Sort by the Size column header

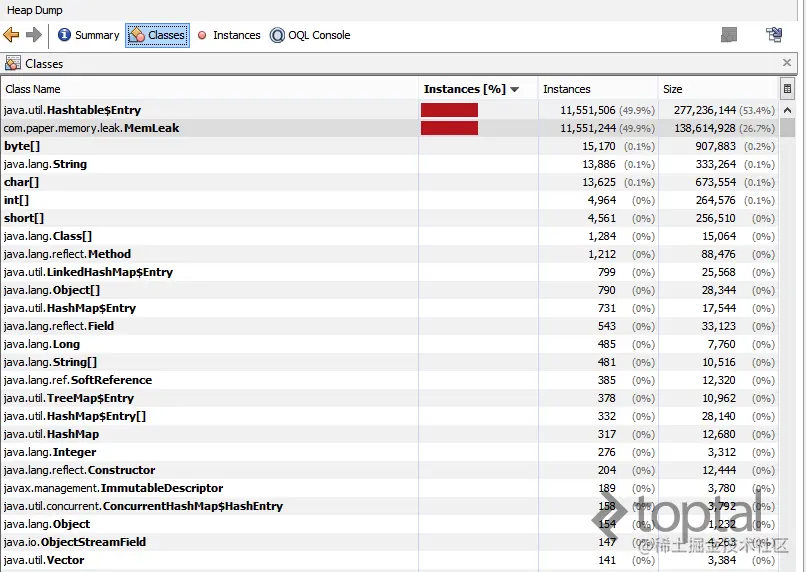[719, 89]
